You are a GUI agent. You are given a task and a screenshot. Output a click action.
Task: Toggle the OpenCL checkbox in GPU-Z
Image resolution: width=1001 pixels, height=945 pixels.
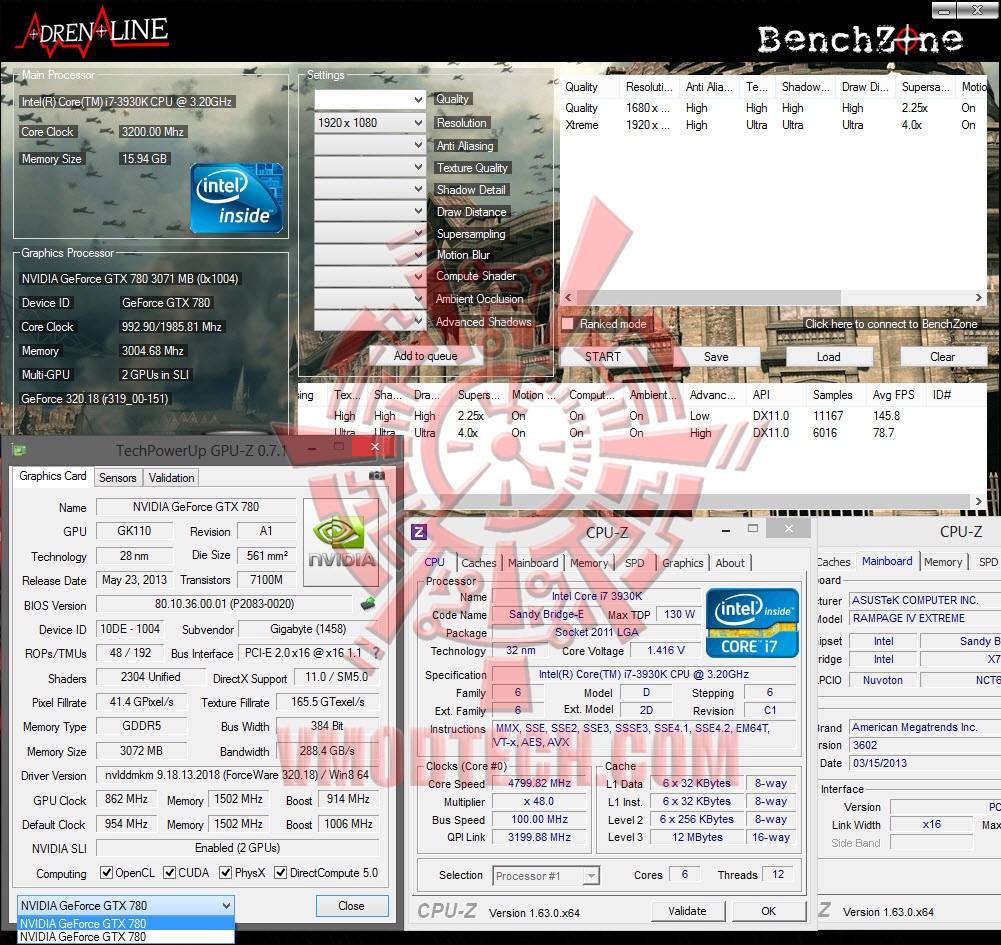(x=107, y=873)
